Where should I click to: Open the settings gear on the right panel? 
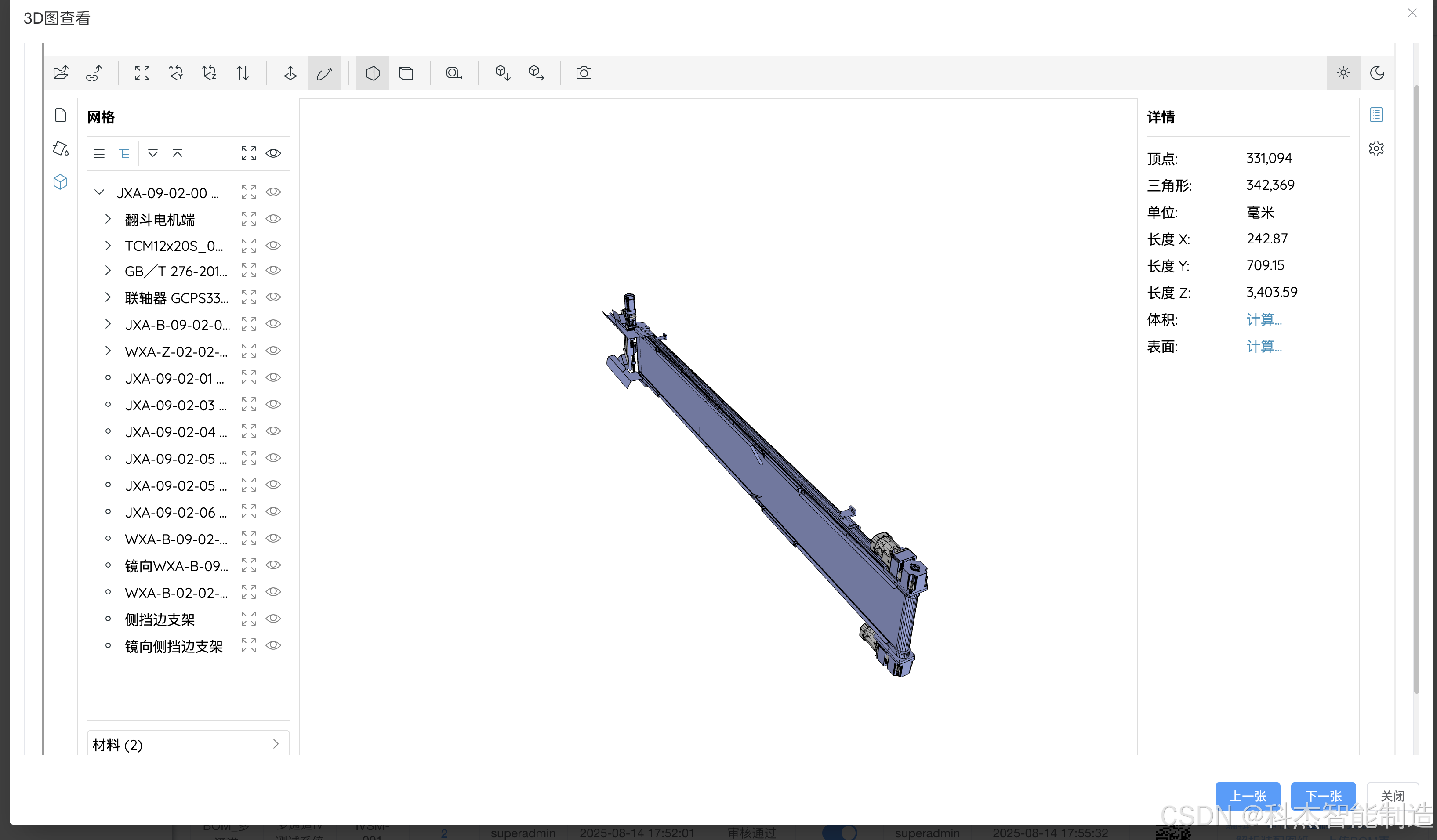[x=1376, y=148]
